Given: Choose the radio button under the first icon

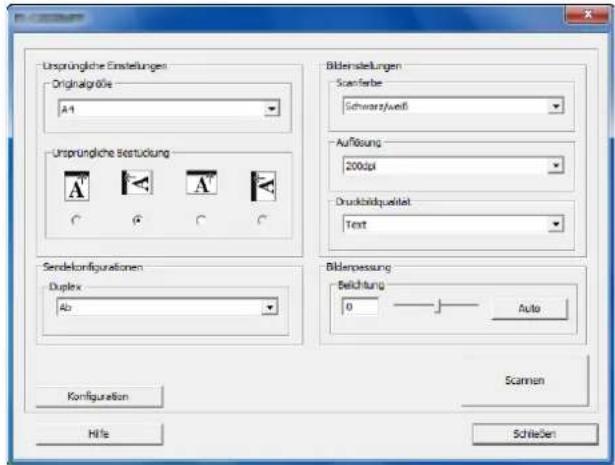Looking at the screenshot, I should point(76,220).
